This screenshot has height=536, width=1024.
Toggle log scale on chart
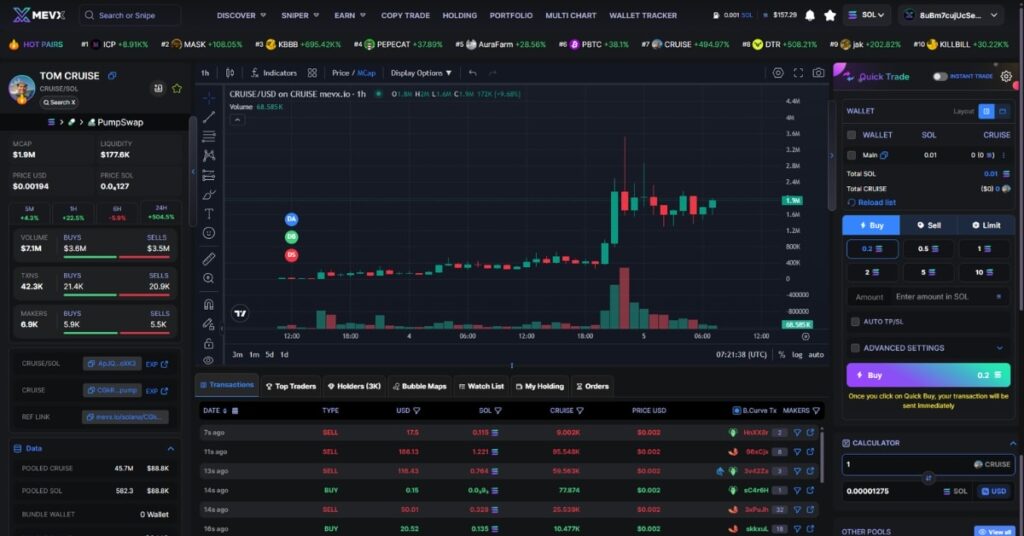pyautogui.click(x=797, y=355)
